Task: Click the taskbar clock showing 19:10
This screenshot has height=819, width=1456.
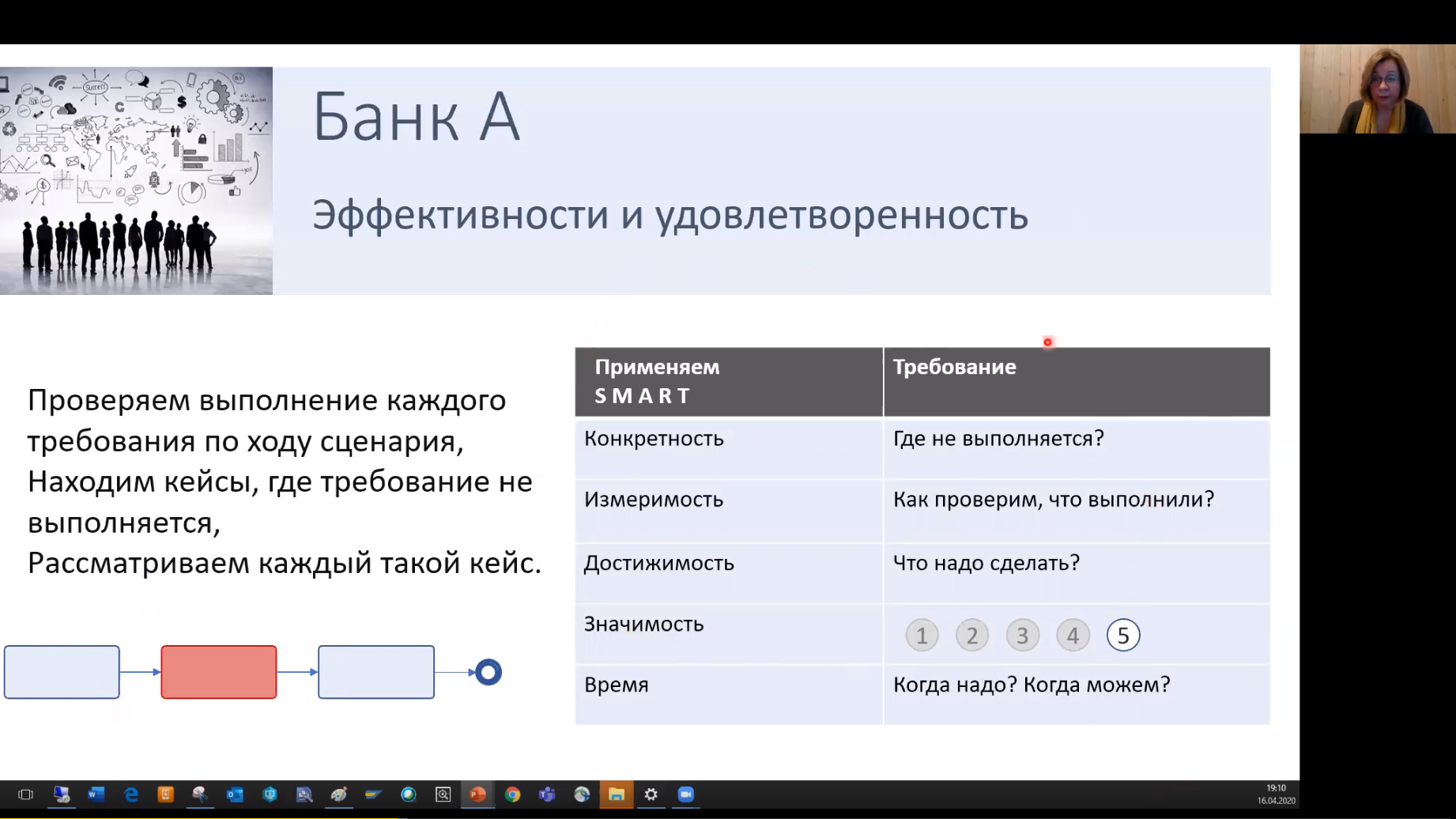Action: (1276, 794)
